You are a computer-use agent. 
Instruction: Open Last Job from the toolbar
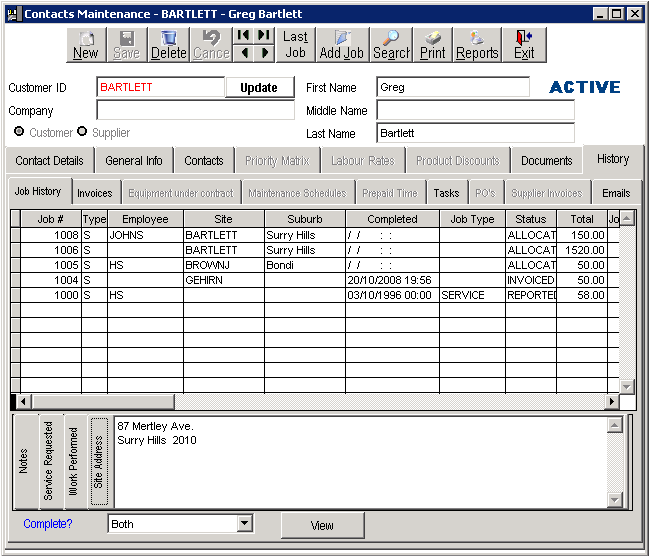[x=295, y=45]
